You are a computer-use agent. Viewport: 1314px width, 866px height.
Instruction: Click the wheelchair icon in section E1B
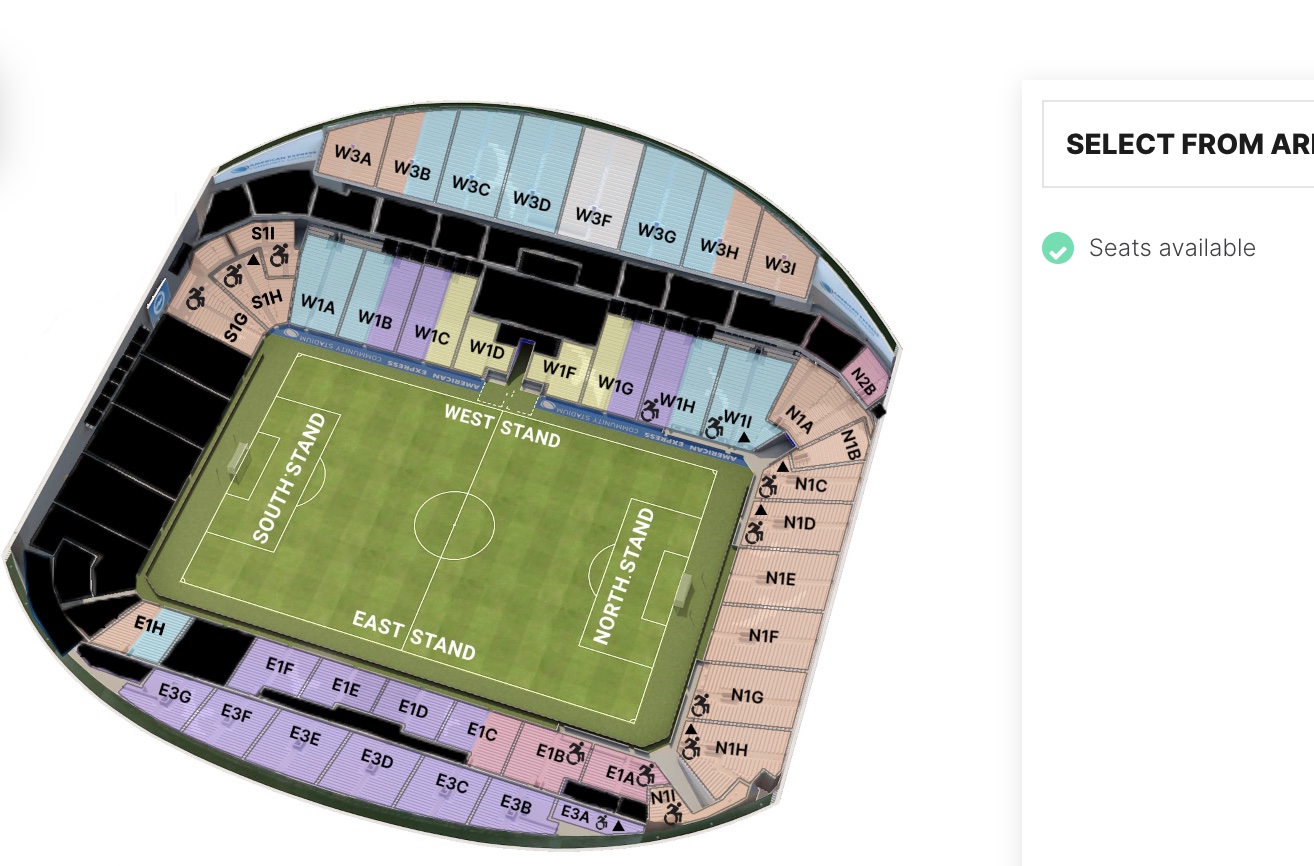(575, 751)
